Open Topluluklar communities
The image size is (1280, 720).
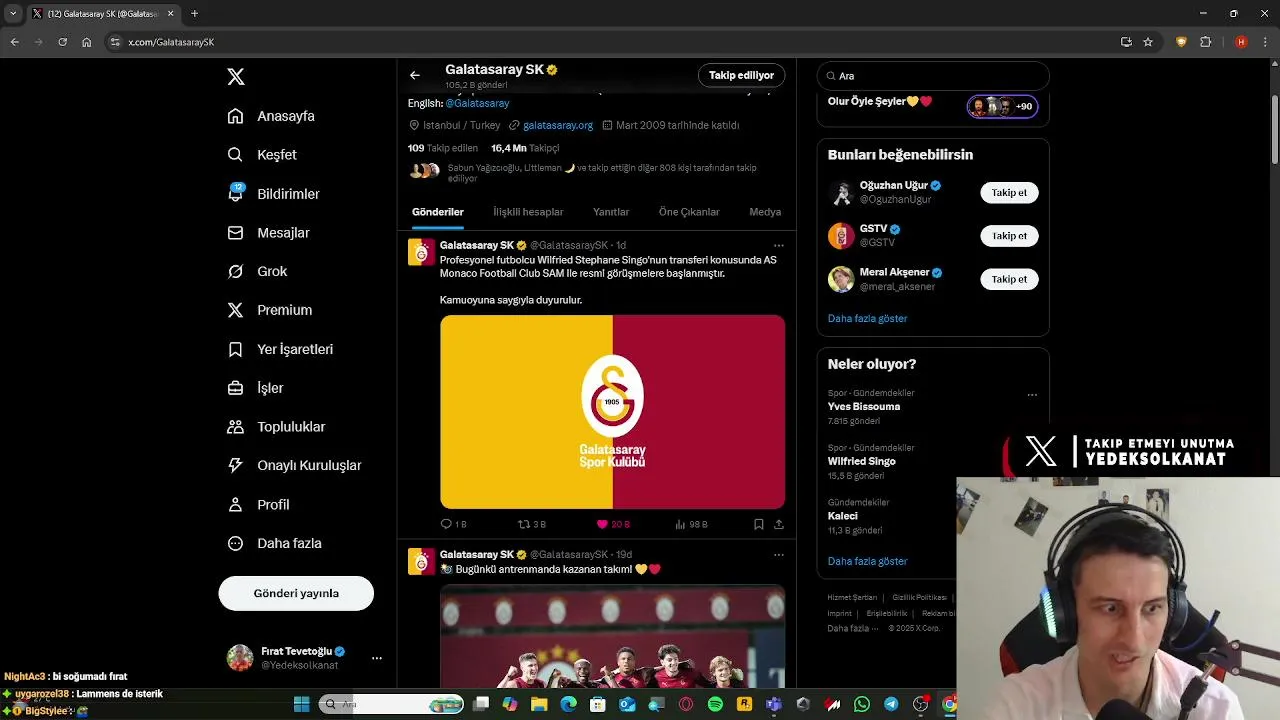tap(276, 427)
